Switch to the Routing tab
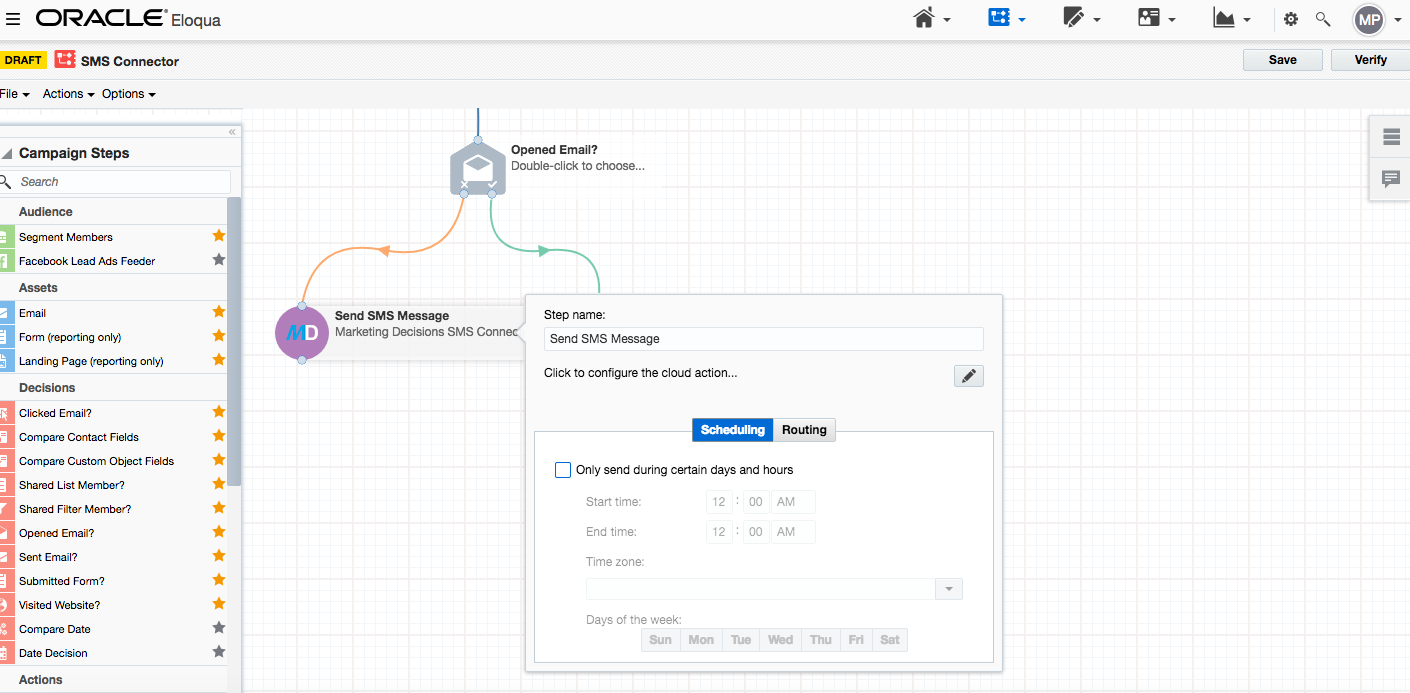 click(804, 430)
